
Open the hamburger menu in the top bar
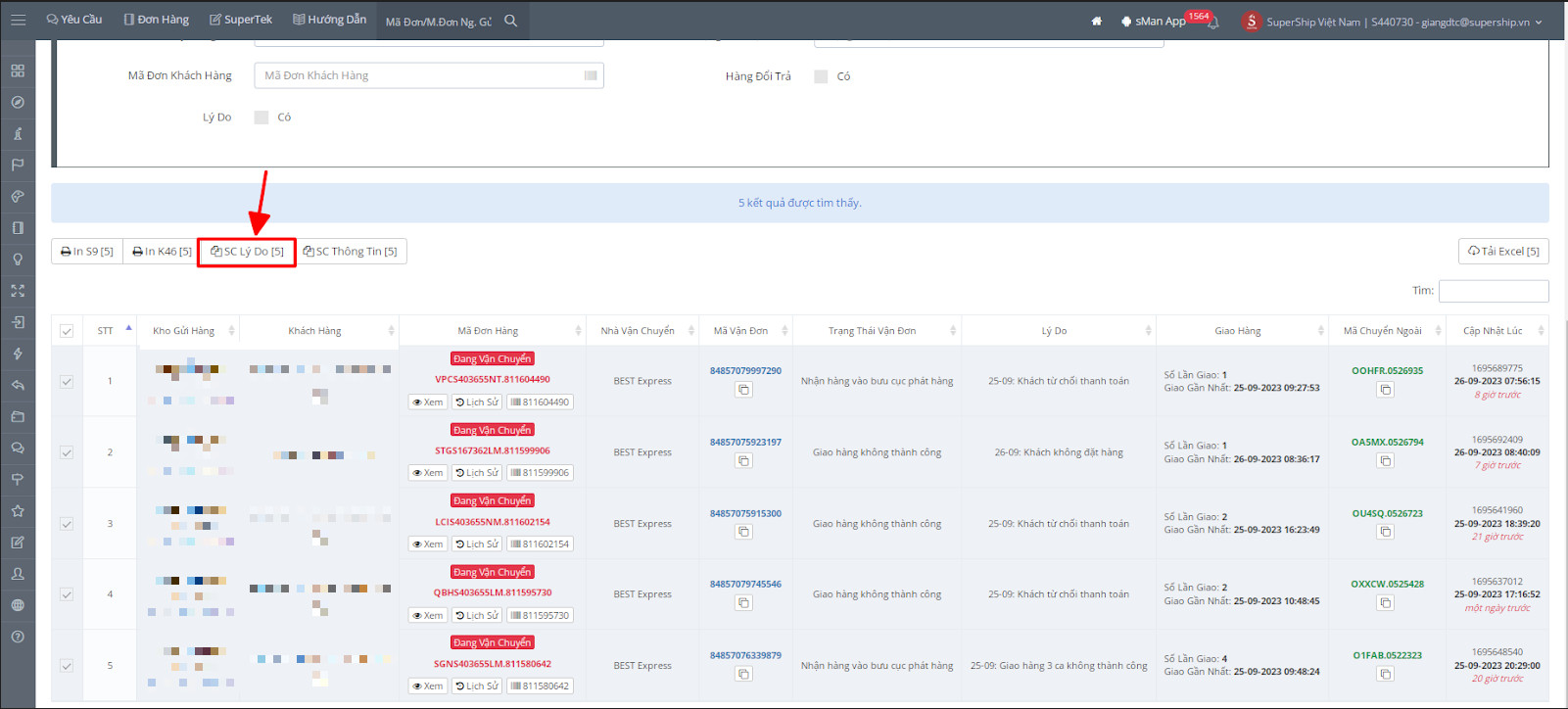pyautogui.click(x=18, y=20)
